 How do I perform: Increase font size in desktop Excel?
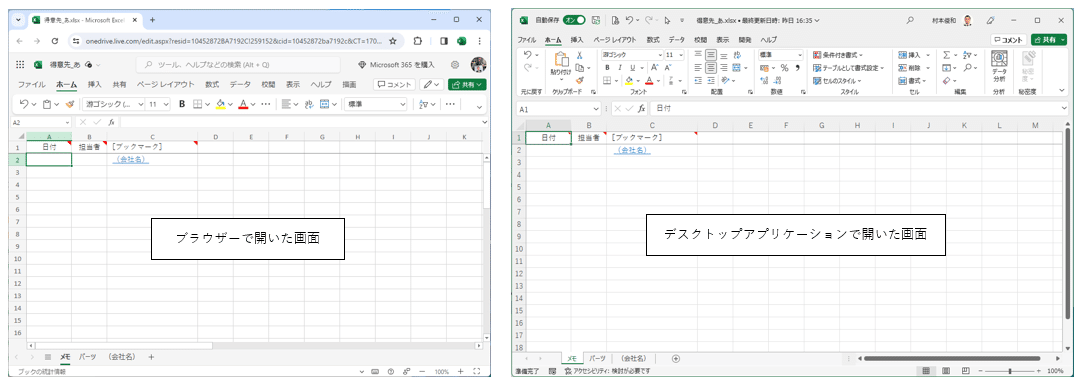[654, 68]
